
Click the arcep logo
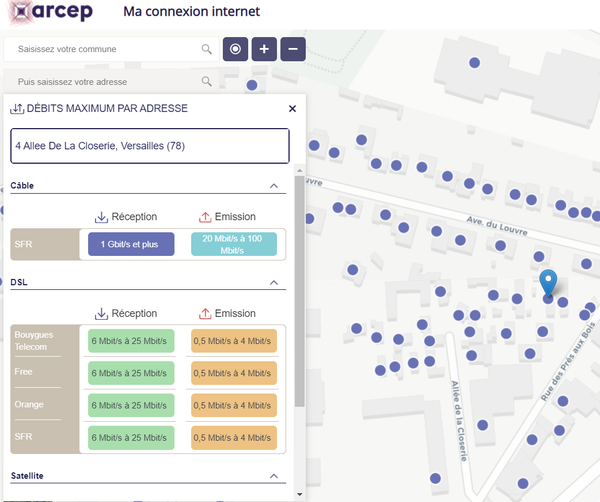tap(51, 12)
